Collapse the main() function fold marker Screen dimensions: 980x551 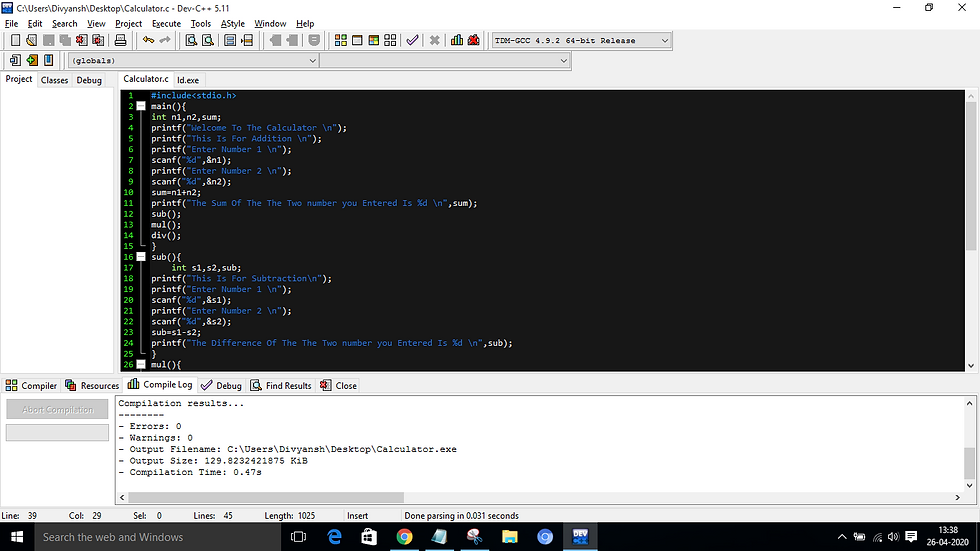tap(141, 106)
